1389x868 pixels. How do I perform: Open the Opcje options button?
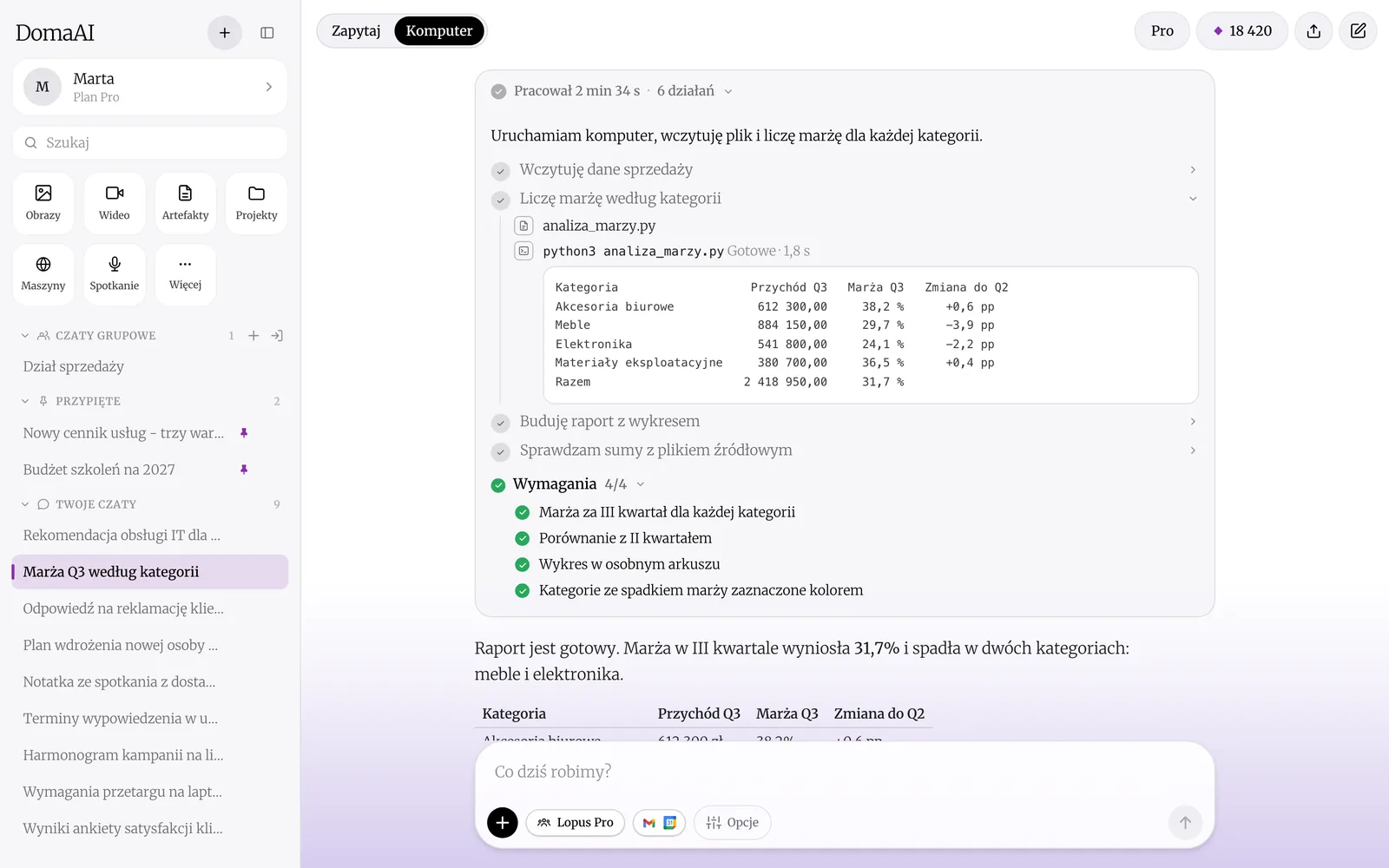[x=732, y=822]
